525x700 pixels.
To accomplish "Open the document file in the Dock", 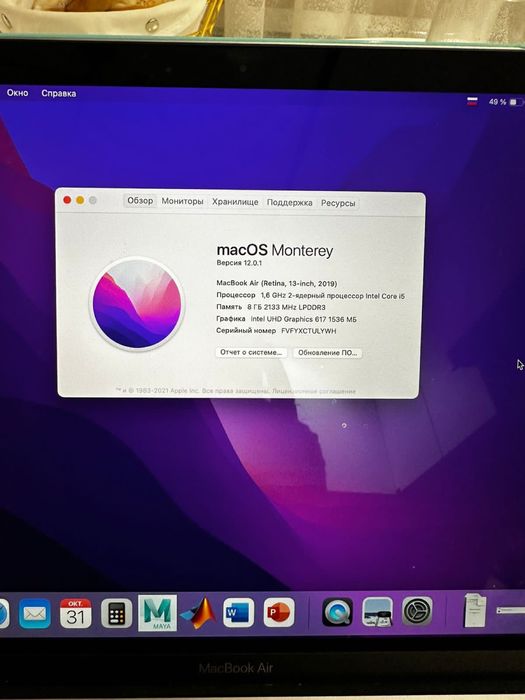I will click(x=475, y=610).
